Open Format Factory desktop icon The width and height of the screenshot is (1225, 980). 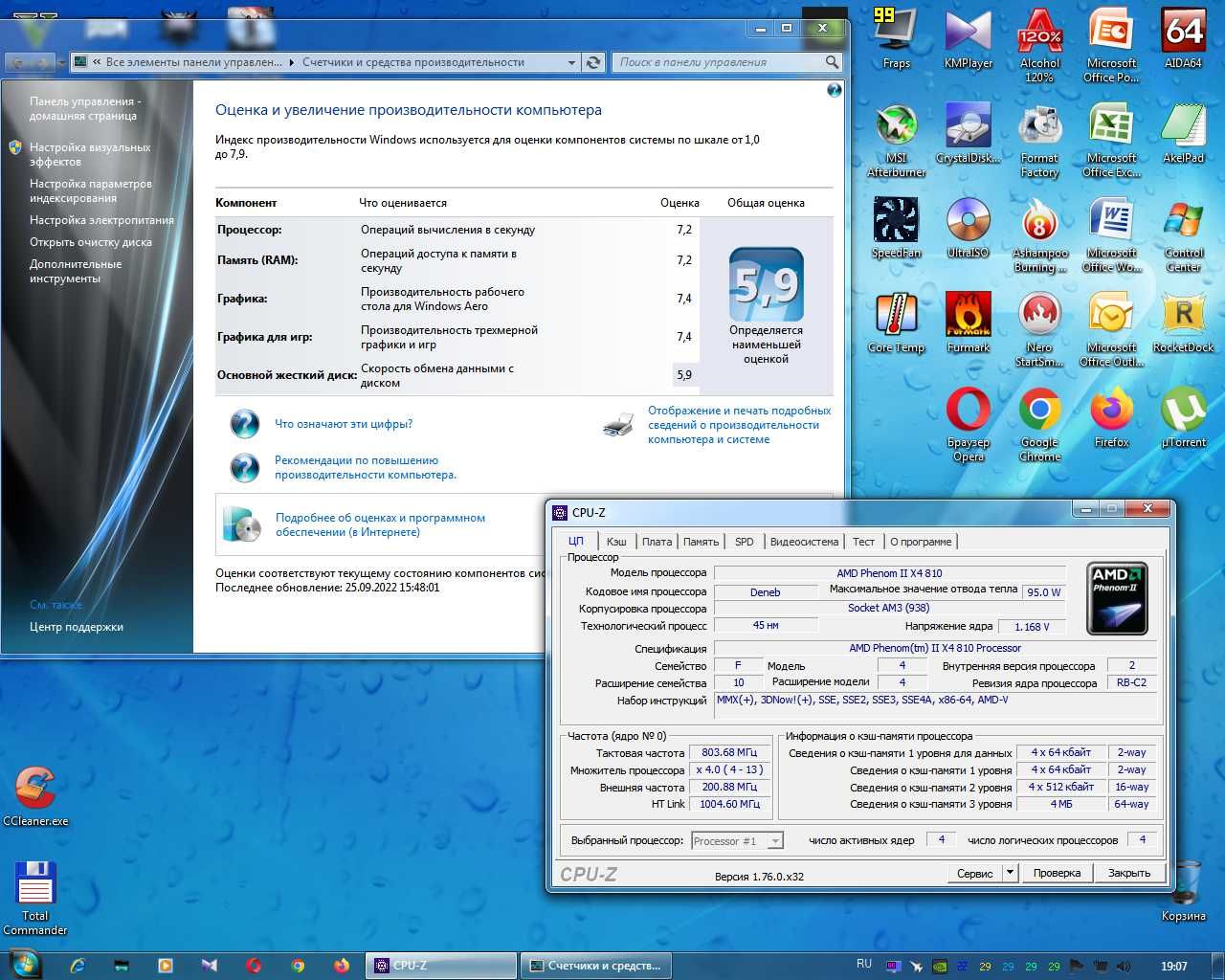[1039, 140]
